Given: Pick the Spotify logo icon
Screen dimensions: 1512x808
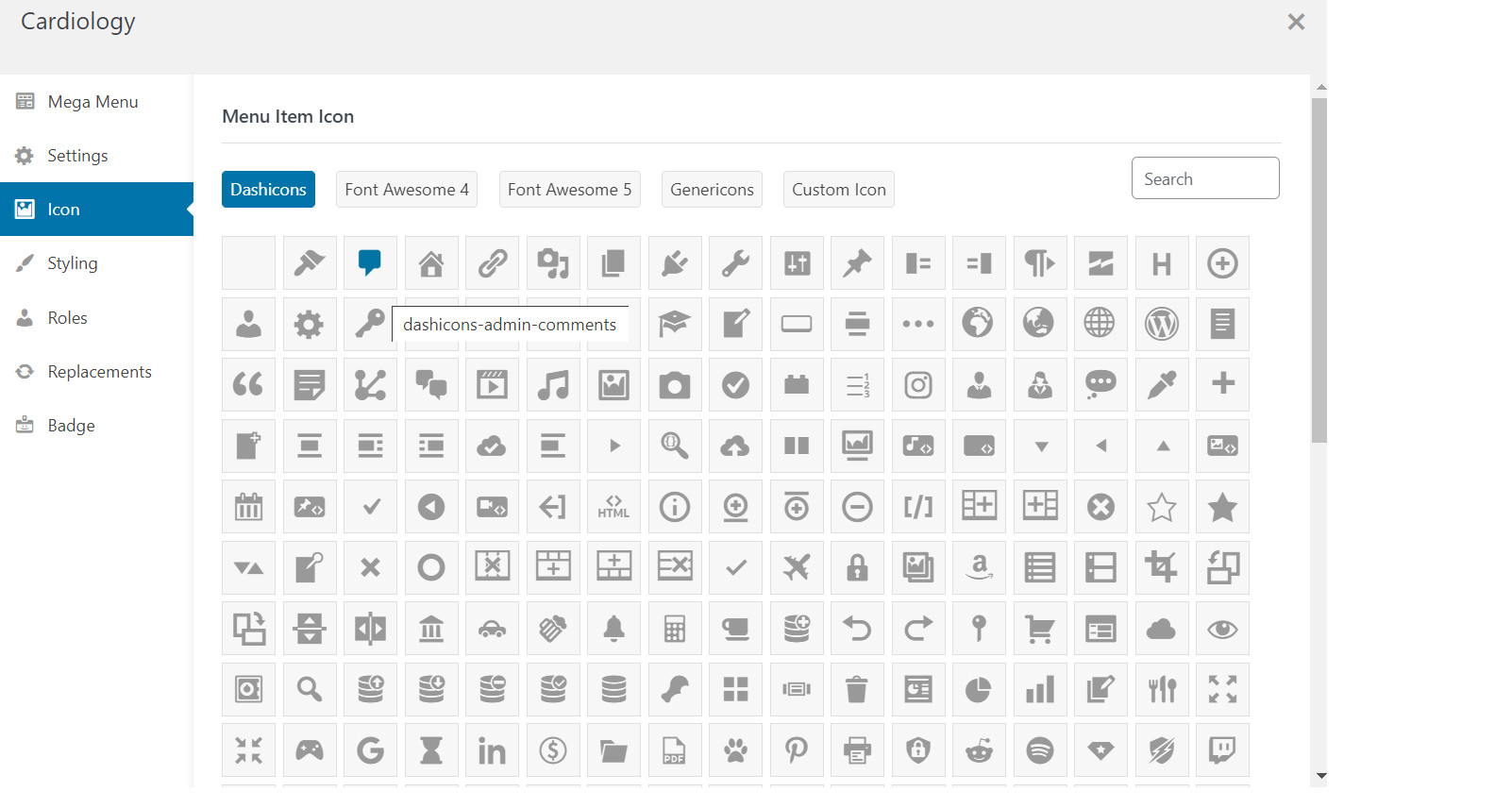Looking at the screenshot, I should coord(1040,750).
